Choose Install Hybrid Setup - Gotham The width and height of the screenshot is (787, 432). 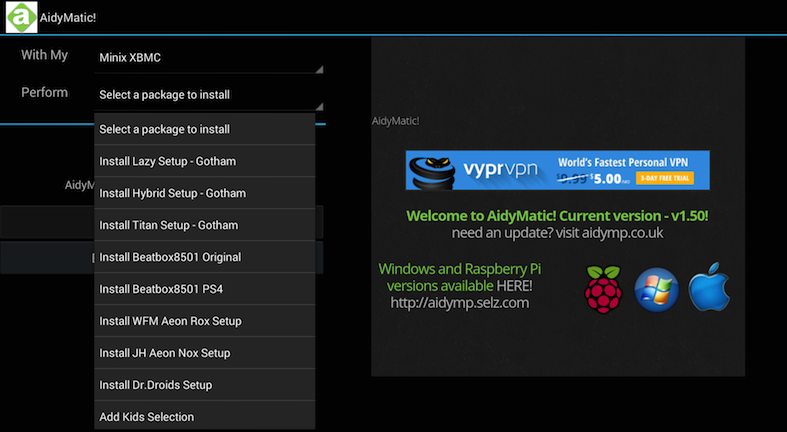[x=204, y=193]
